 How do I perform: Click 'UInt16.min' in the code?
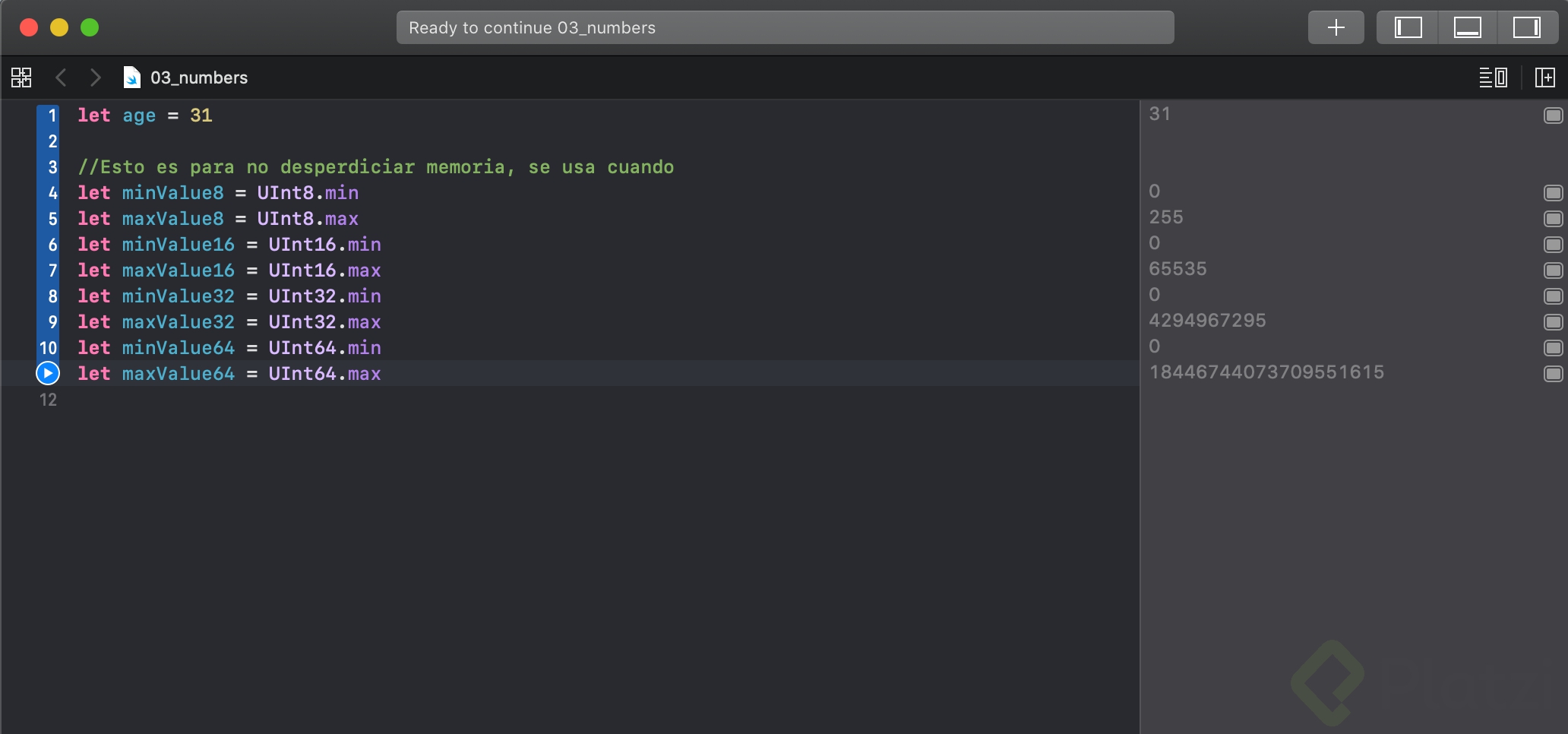click(324, 245)
